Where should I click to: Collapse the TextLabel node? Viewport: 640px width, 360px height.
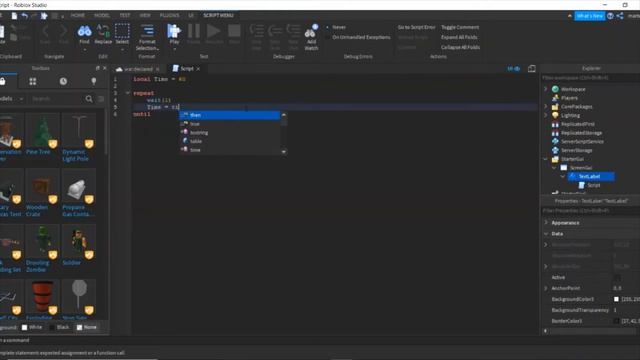563,177
